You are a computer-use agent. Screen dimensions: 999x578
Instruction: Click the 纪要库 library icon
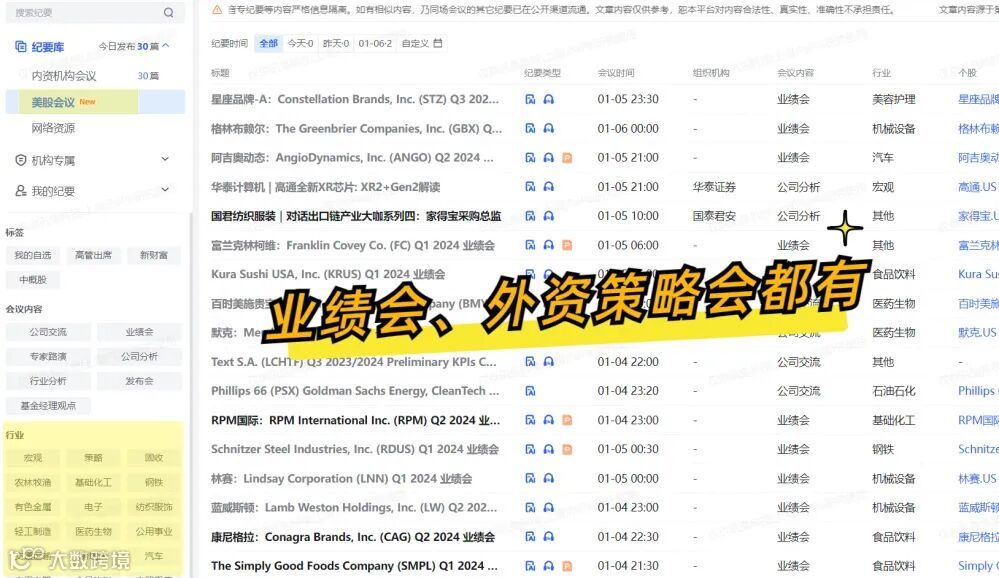click(20, 47)
